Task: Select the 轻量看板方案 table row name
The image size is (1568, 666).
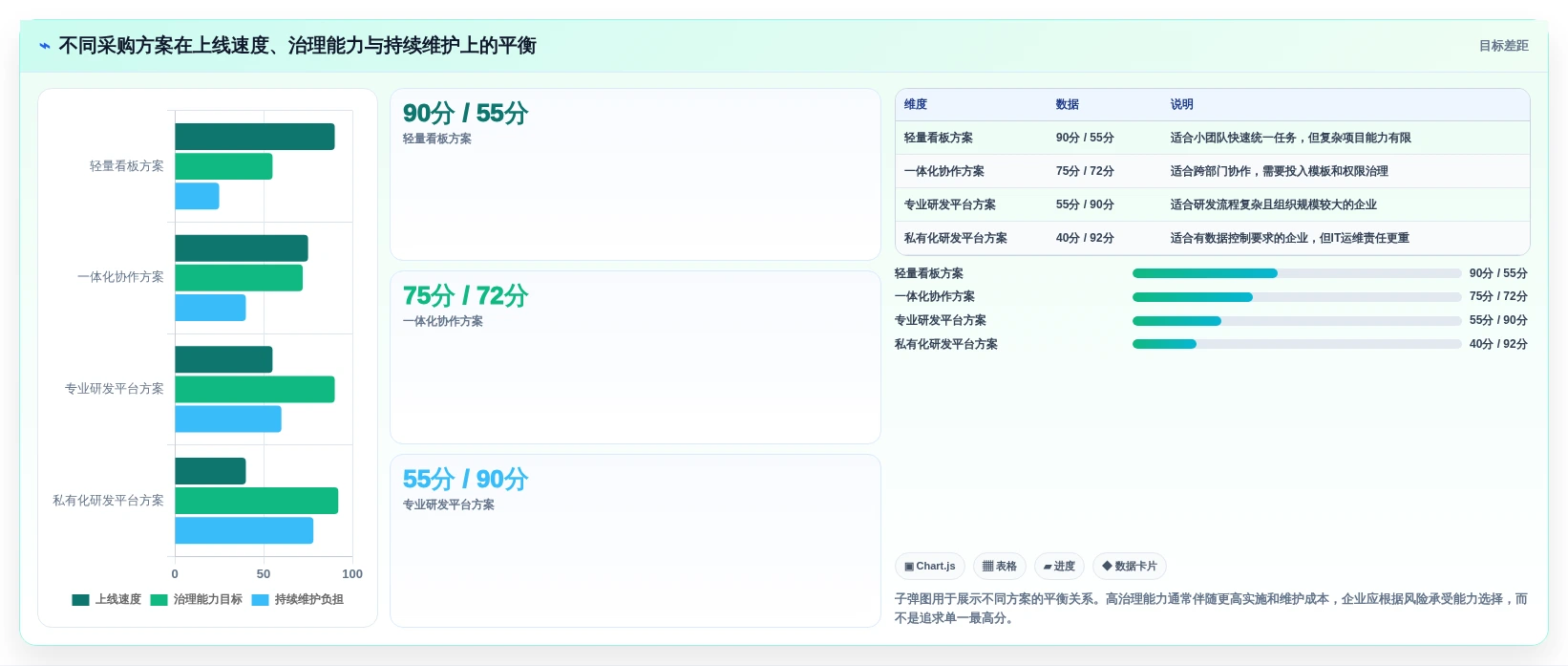Action: [x=939, y=138]
